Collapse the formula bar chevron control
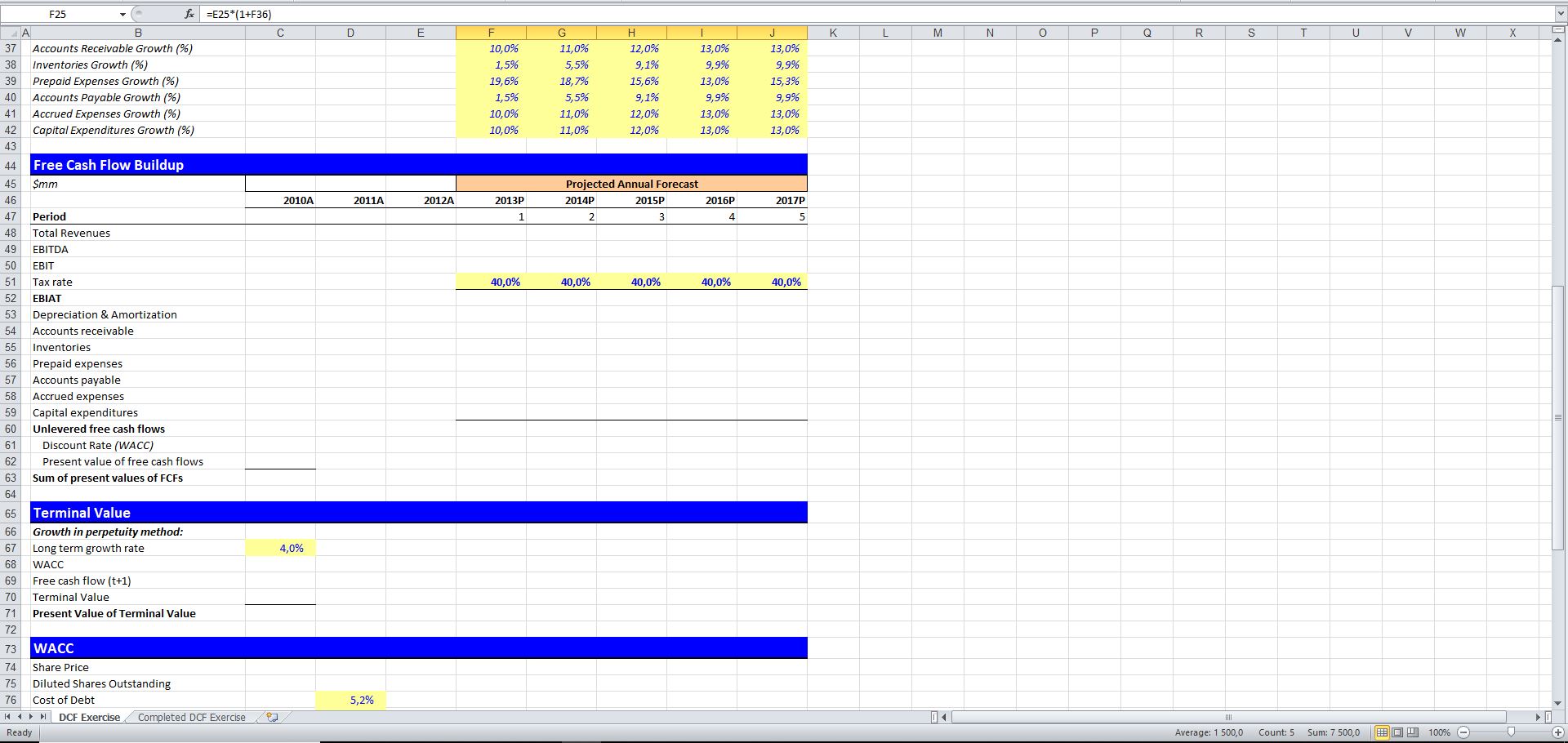 [x=1559, y=14]
